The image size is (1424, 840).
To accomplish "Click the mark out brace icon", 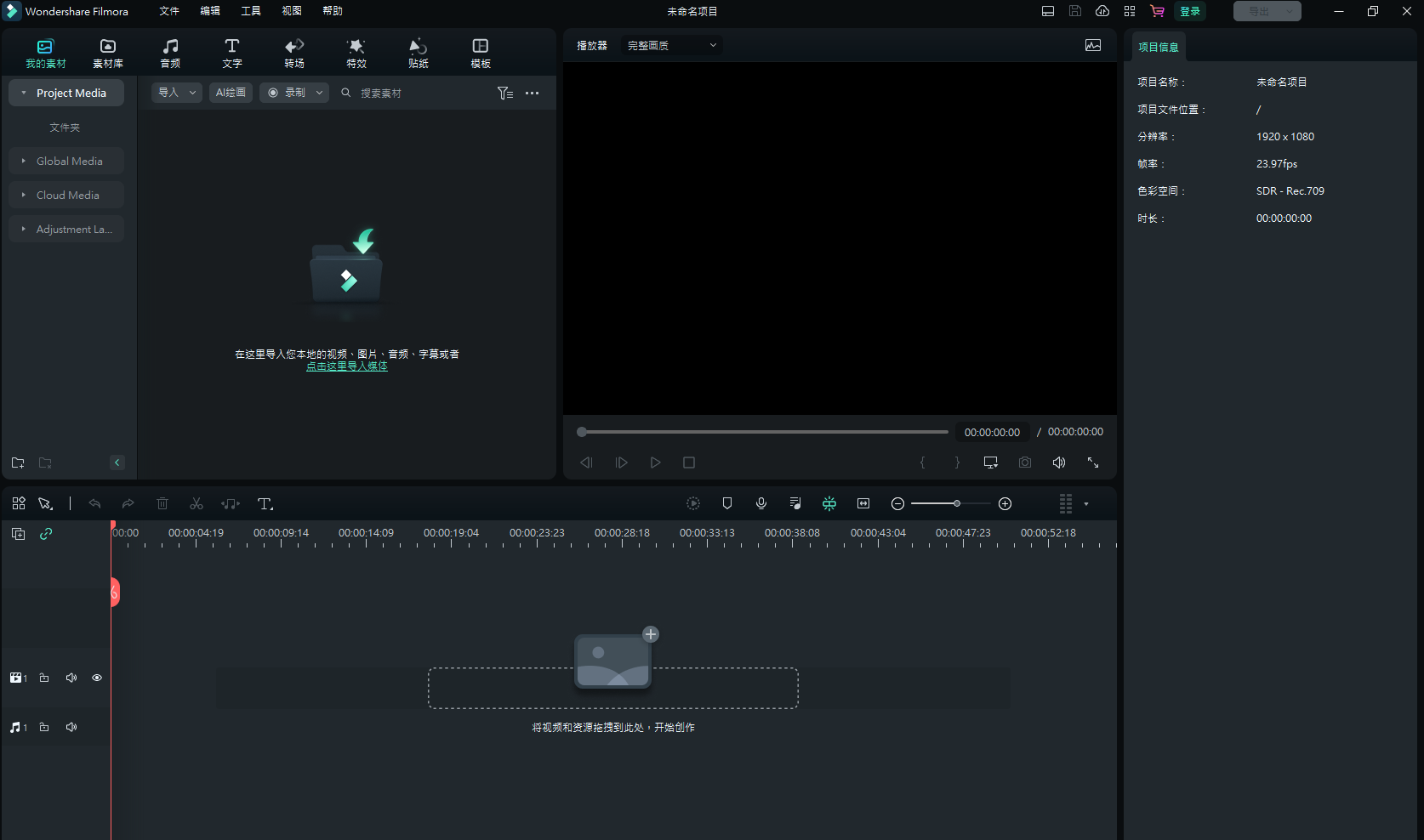I will coord(957,463).
